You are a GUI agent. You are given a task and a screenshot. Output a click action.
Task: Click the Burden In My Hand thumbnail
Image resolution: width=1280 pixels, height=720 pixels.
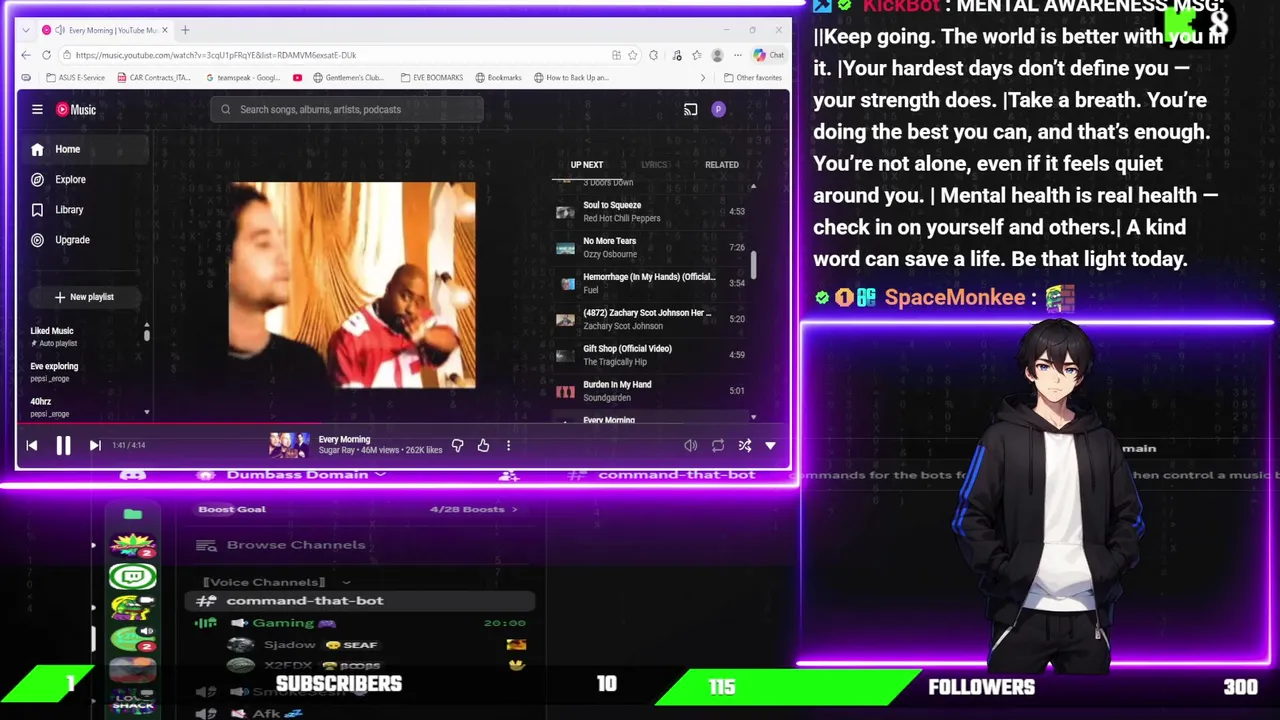(x=566, y=391)
